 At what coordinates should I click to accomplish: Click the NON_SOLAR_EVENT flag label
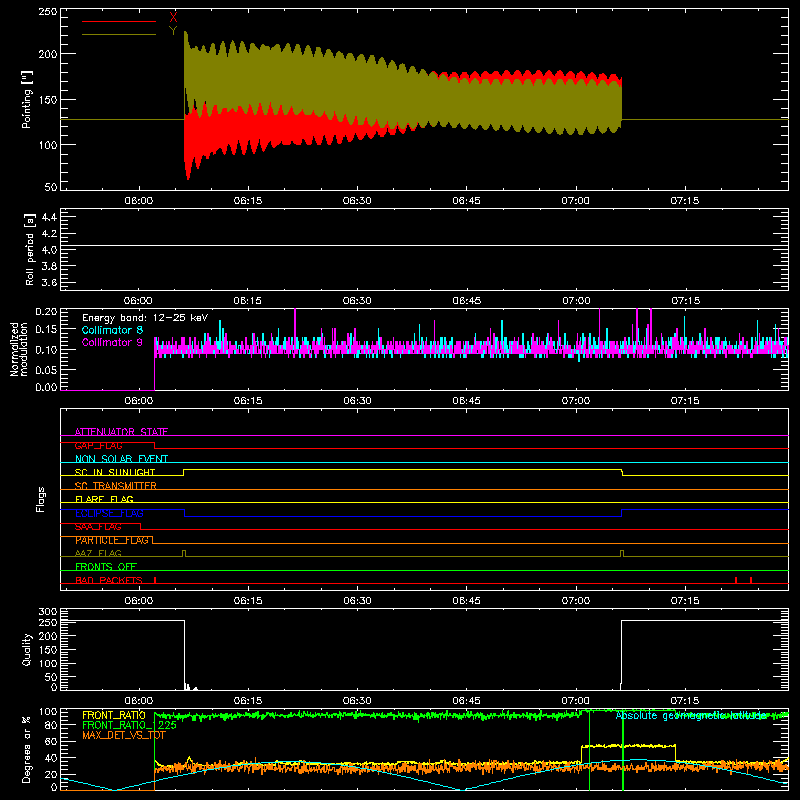[121, 459]
